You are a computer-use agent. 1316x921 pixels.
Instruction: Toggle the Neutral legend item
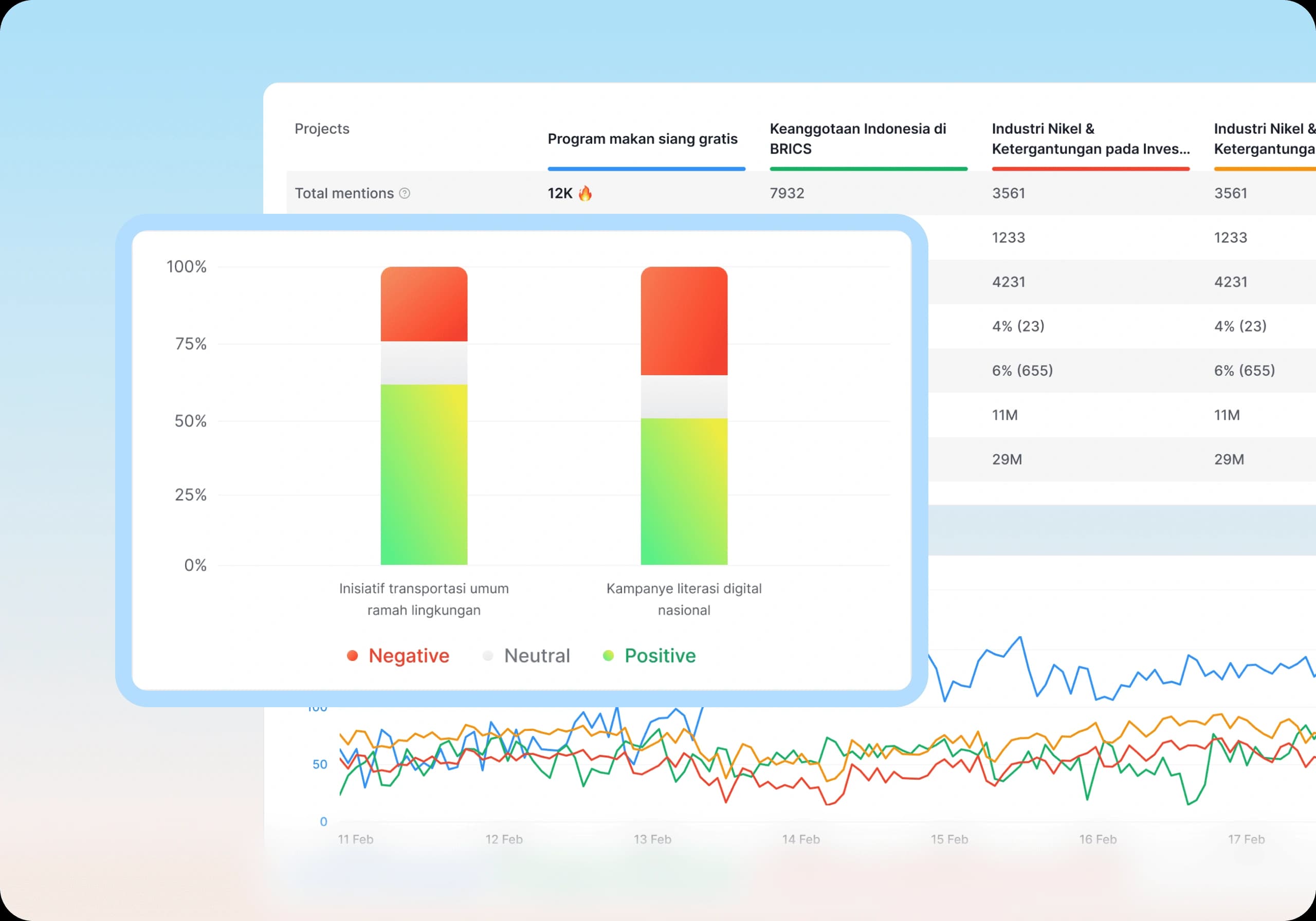(x=525, y=656)
